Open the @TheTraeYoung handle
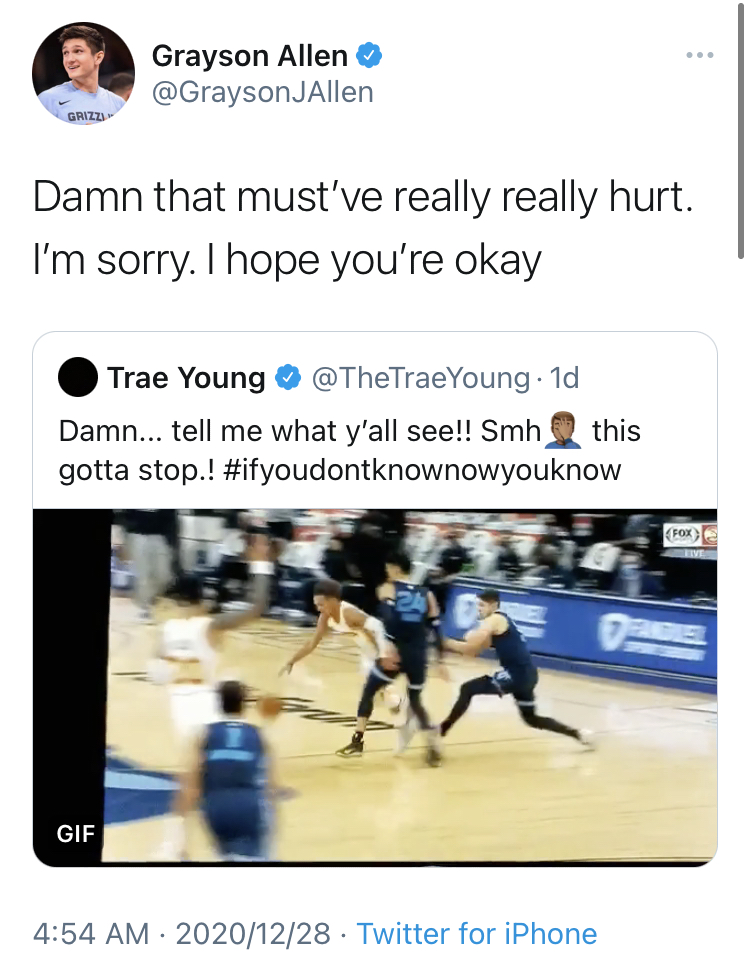750x973 pixels. click(420, 377)
